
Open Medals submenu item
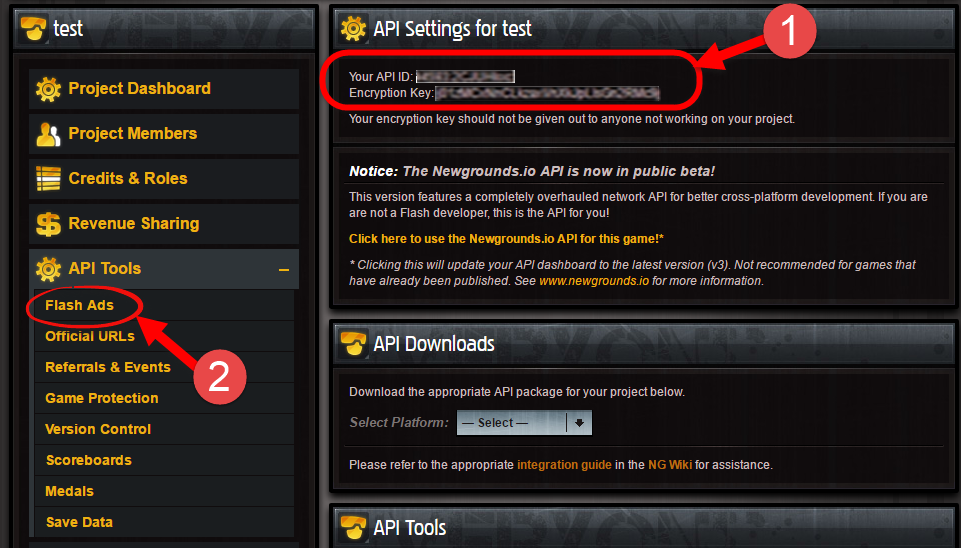point(164,491)
